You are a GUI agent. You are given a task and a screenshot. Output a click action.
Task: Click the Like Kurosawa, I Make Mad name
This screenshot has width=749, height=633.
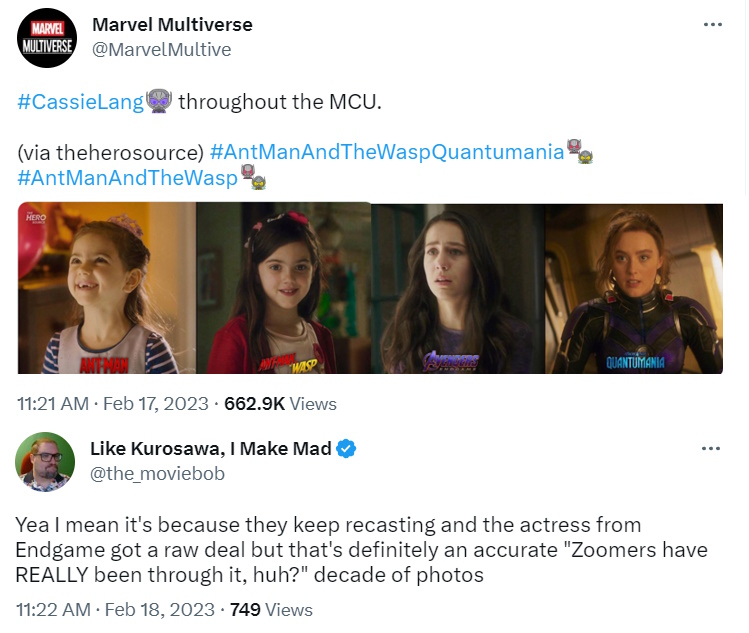tap(210, 449)
